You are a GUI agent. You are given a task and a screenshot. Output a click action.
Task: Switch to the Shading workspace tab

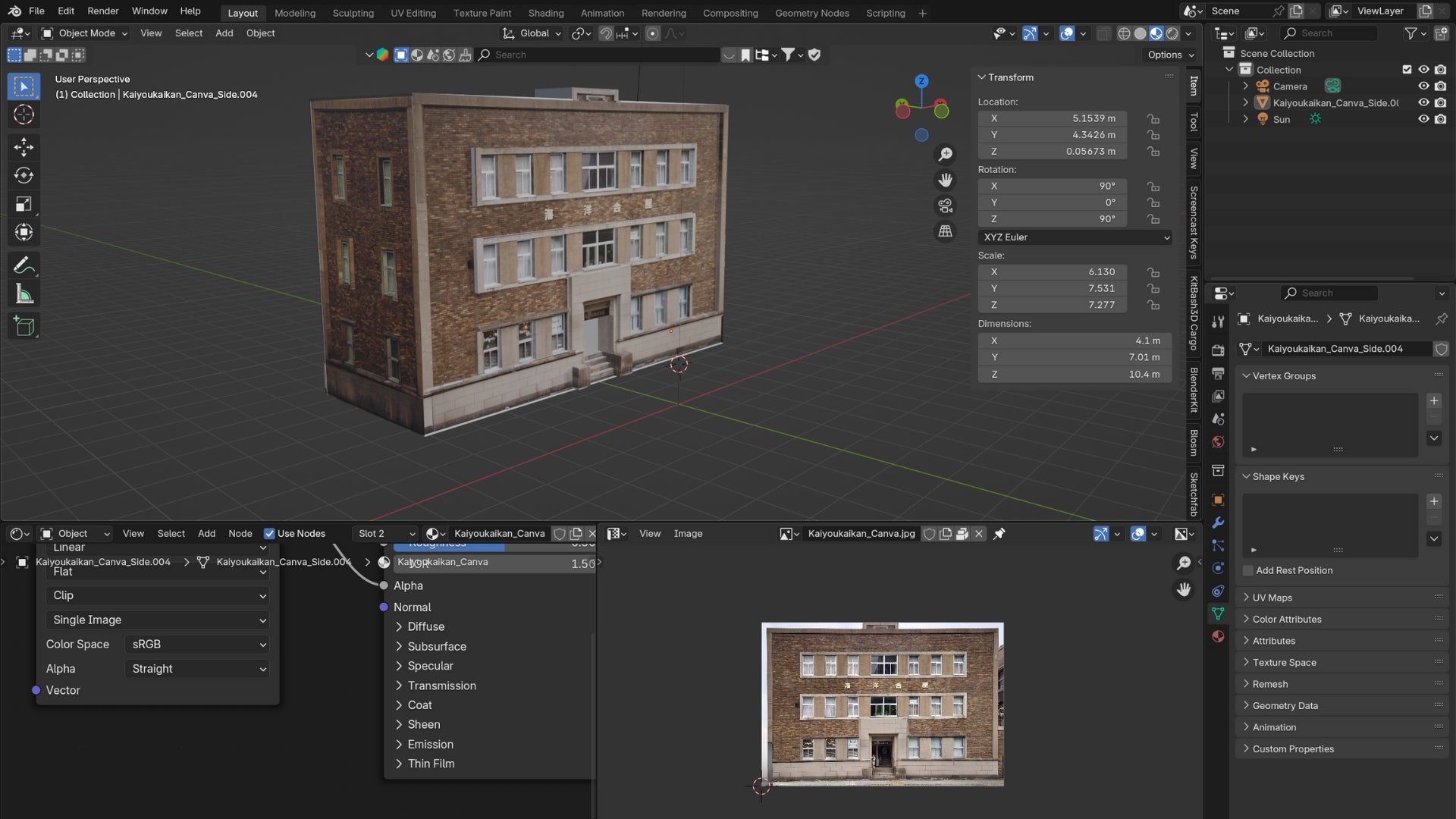545,13
